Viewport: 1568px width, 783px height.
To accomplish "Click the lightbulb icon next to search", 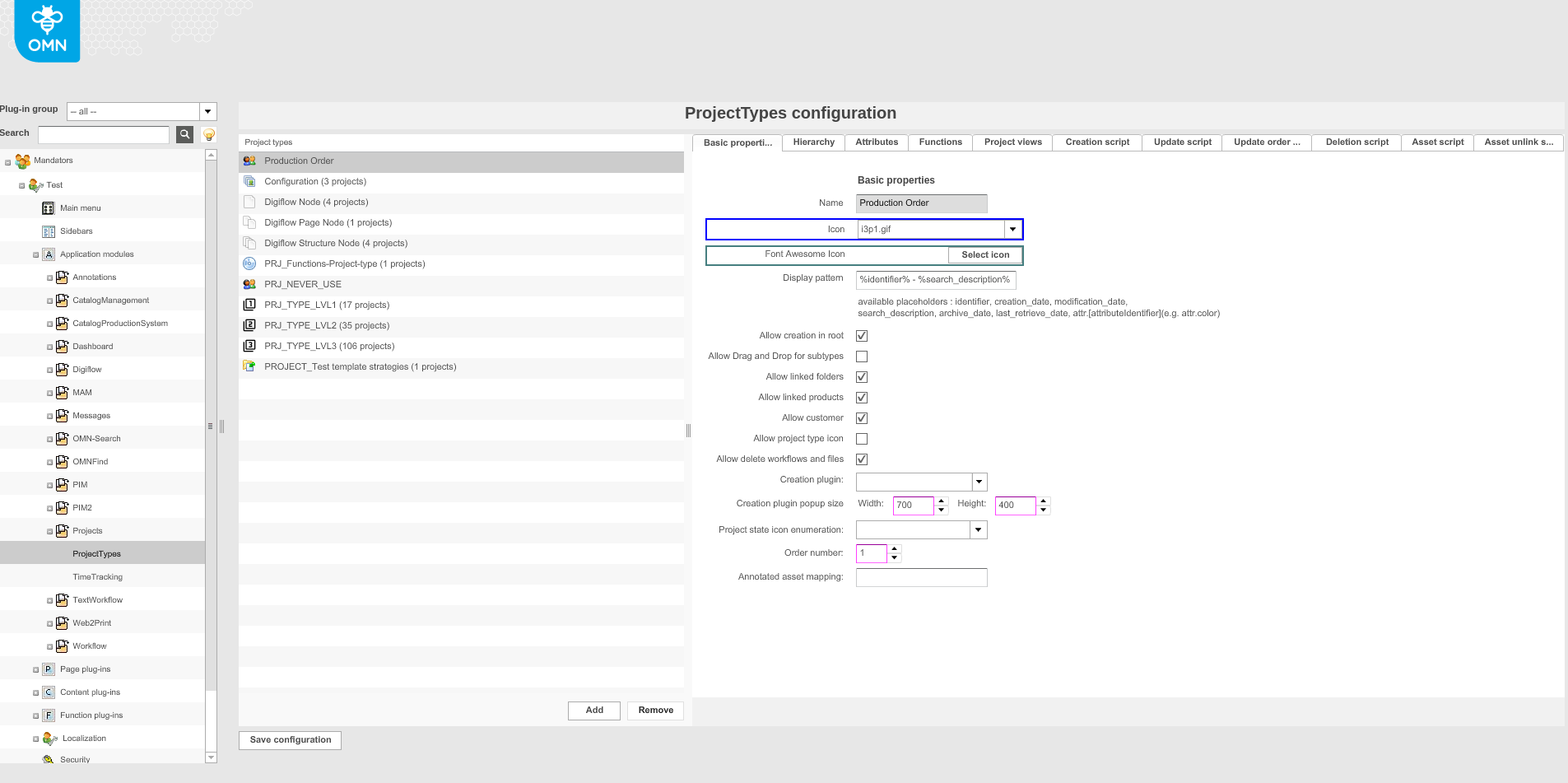I will 208,134.
